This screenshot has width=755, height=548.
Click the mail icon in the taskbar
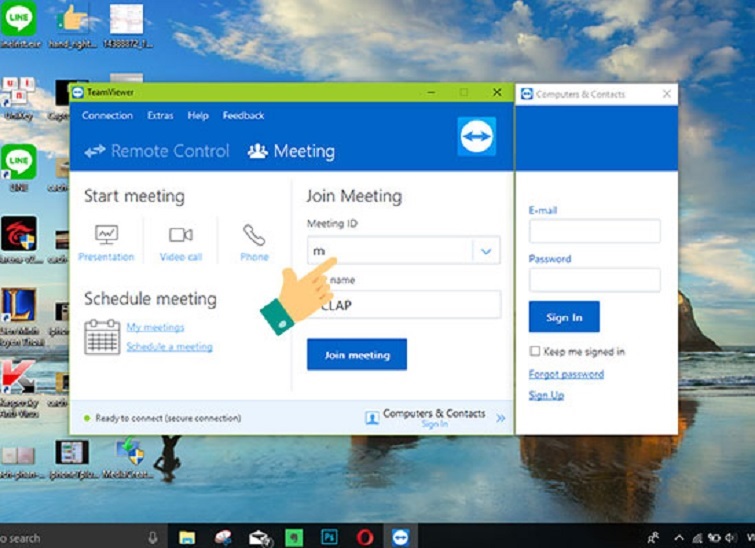pyautogui.click(x=260, y=538)
